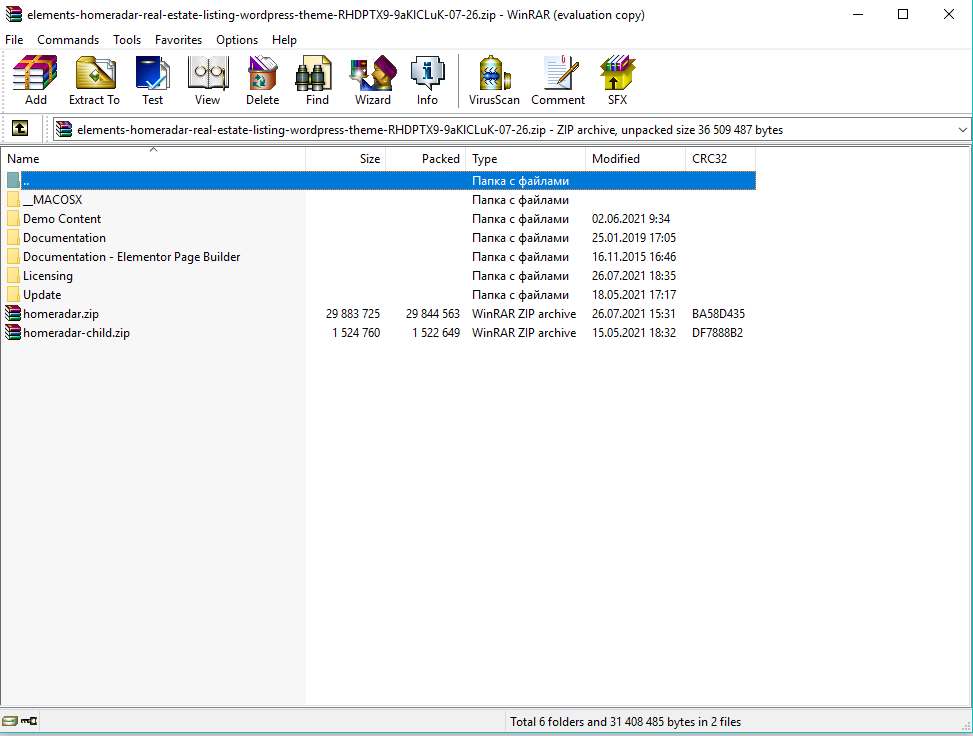Maximize the WinRAR window

[x=903, y=14]
